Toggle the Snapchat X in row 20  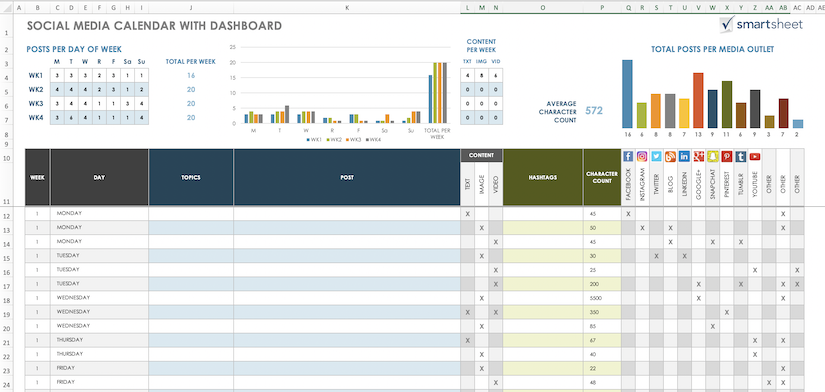(x=712, y=326)
